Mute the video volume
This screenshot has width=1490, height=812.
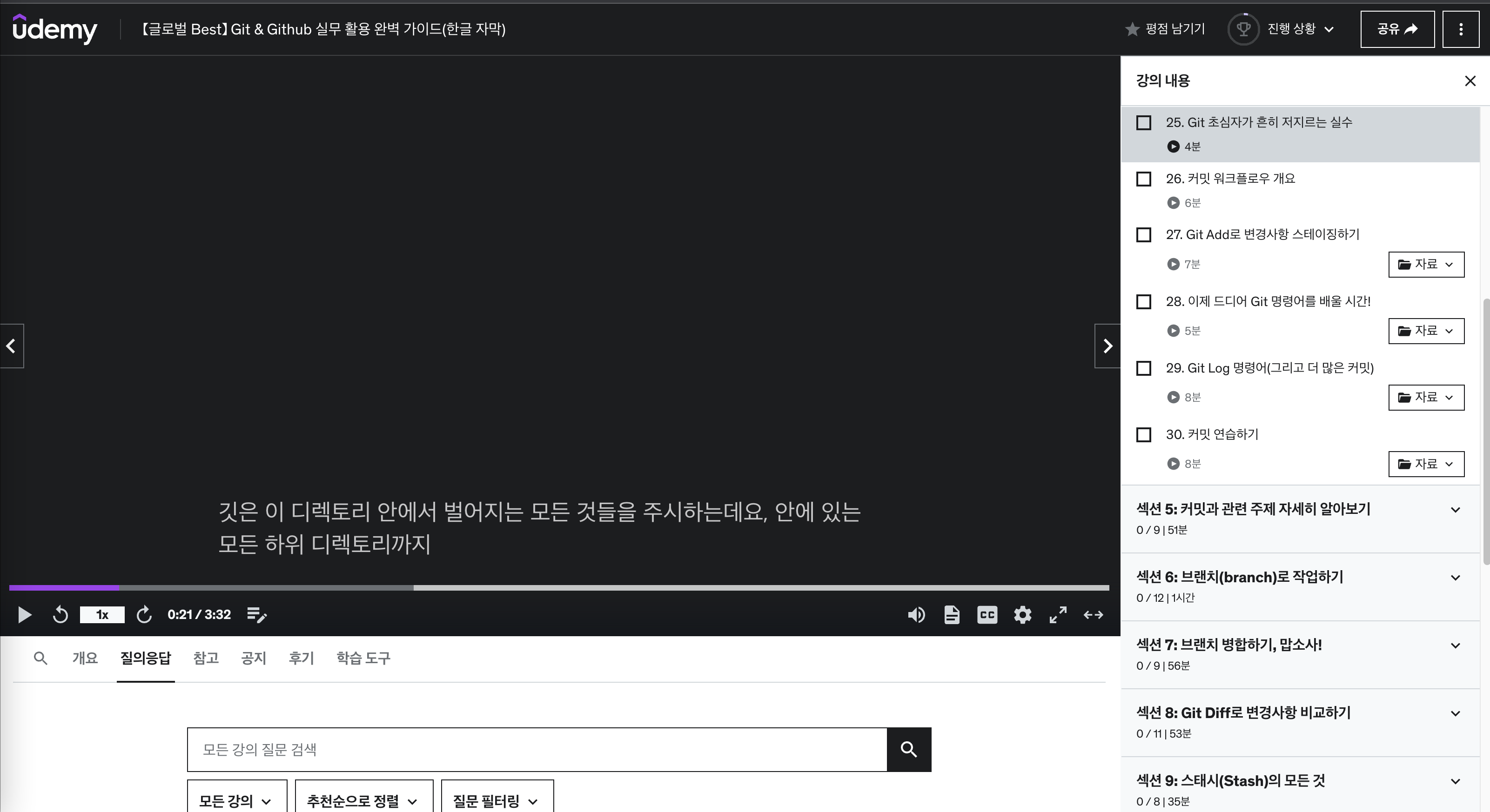(916, 614)
